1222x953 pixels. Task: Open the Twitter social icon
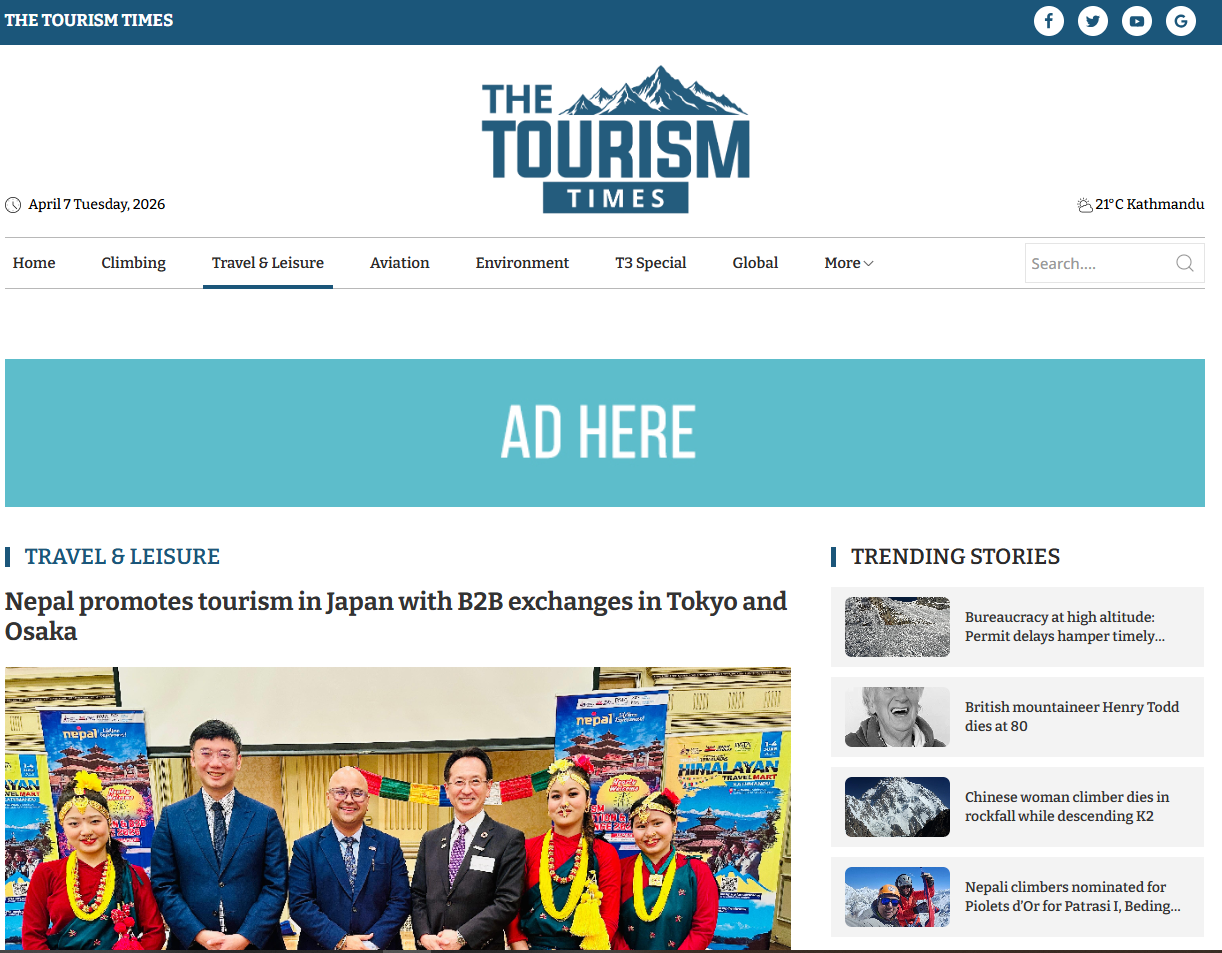pyautogui.click(x=1092, y=21)
